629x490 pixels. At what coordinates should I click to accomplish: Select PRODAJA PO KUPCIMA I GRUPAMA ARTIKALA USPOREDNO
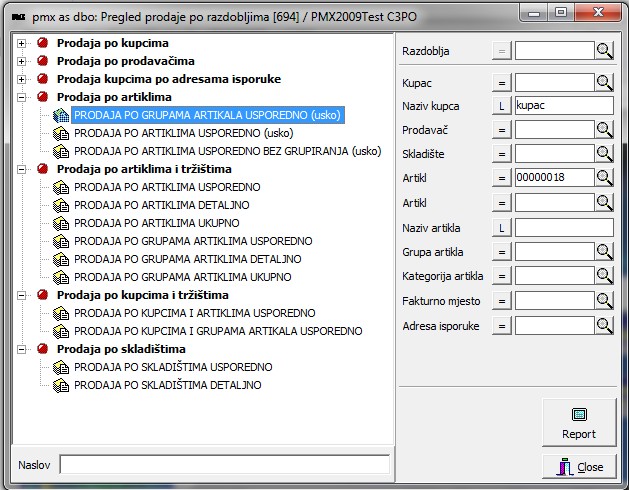coord(218,331)
